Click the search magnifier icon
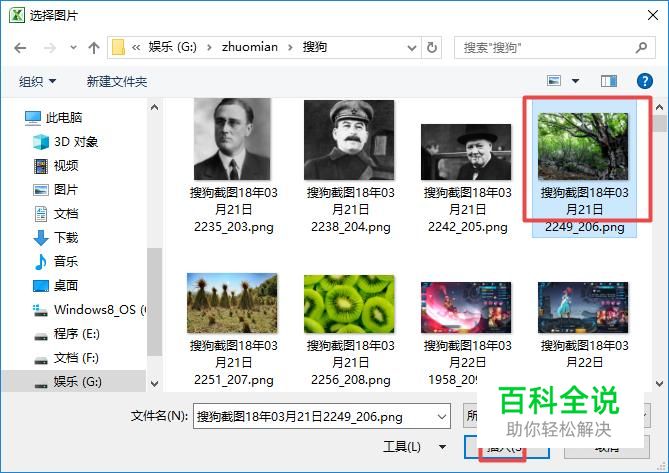Screen dimensions: 669x473 click(641, 47)
